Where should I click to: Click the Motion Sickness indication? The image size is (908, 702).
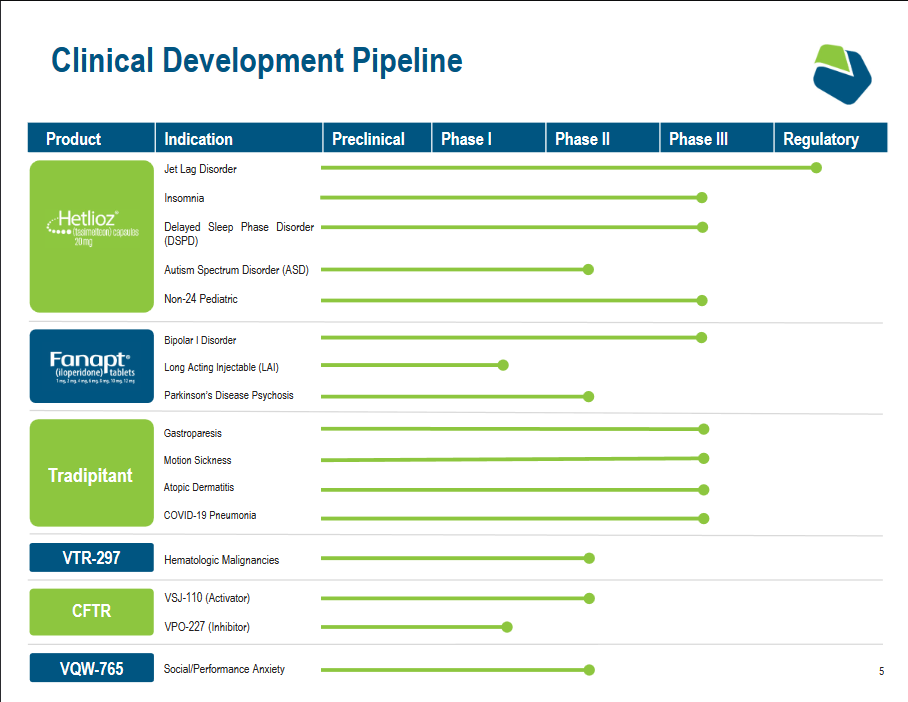[197, 460]
